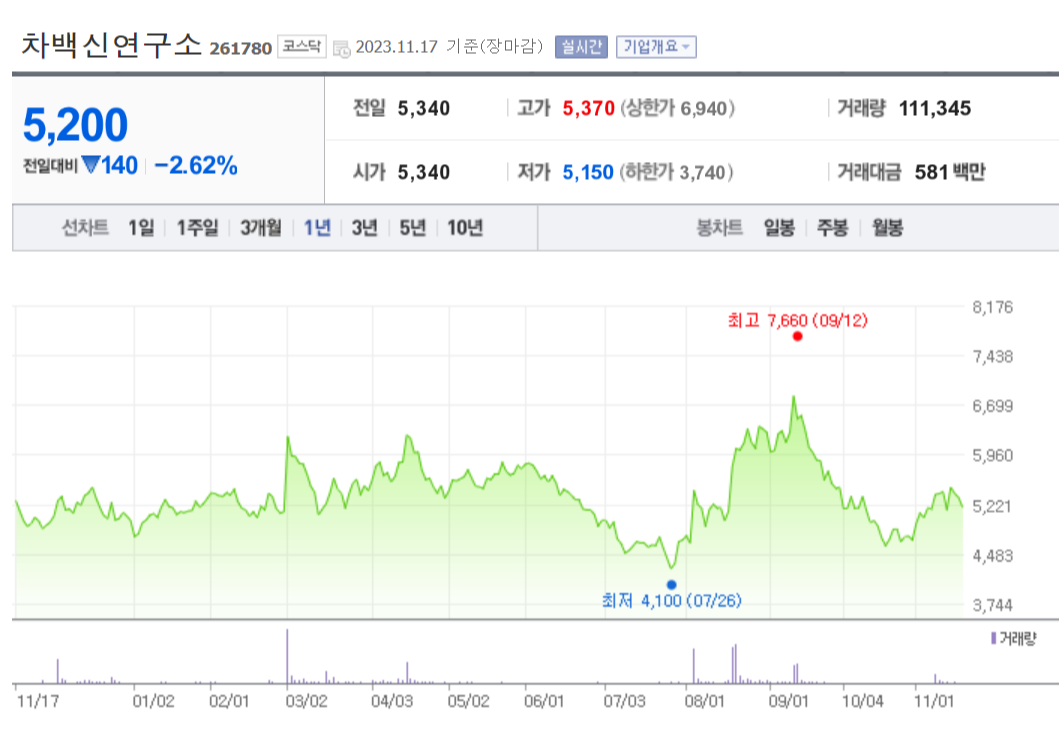
Task: Select the 1년 chart range
Action: click(317, 228)
